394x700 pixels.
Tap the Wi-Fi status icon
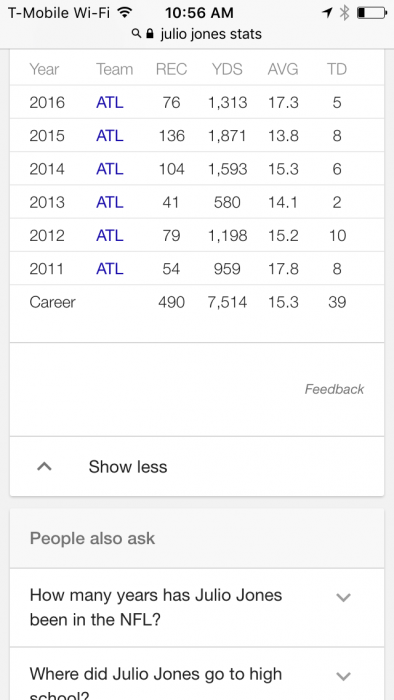point(125,13)
